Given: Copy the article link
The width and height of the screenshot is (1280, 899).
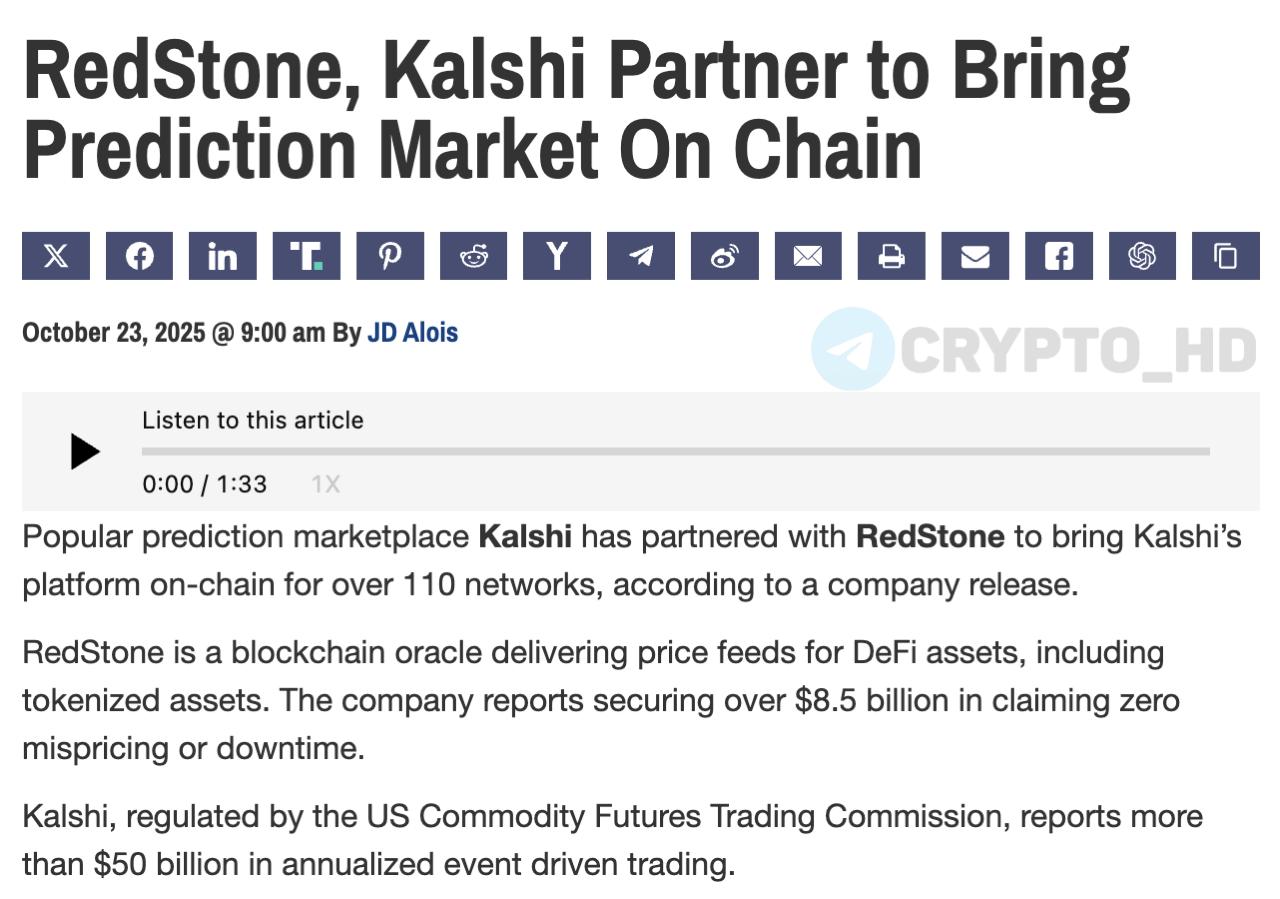Looking at the screenshot, I should (1225, 256).
